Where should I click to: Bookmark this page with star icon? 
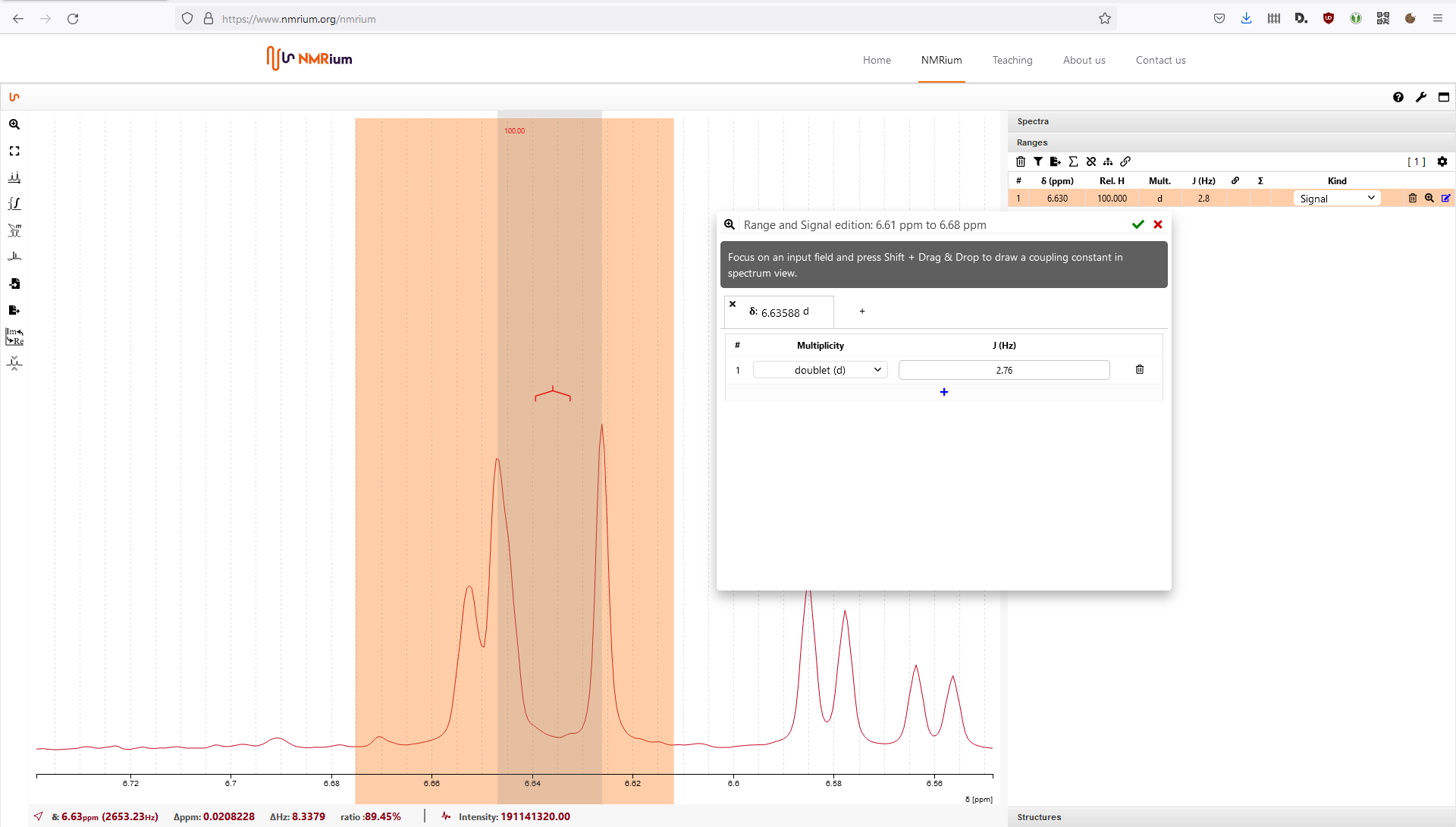(x=1105, y=18)
